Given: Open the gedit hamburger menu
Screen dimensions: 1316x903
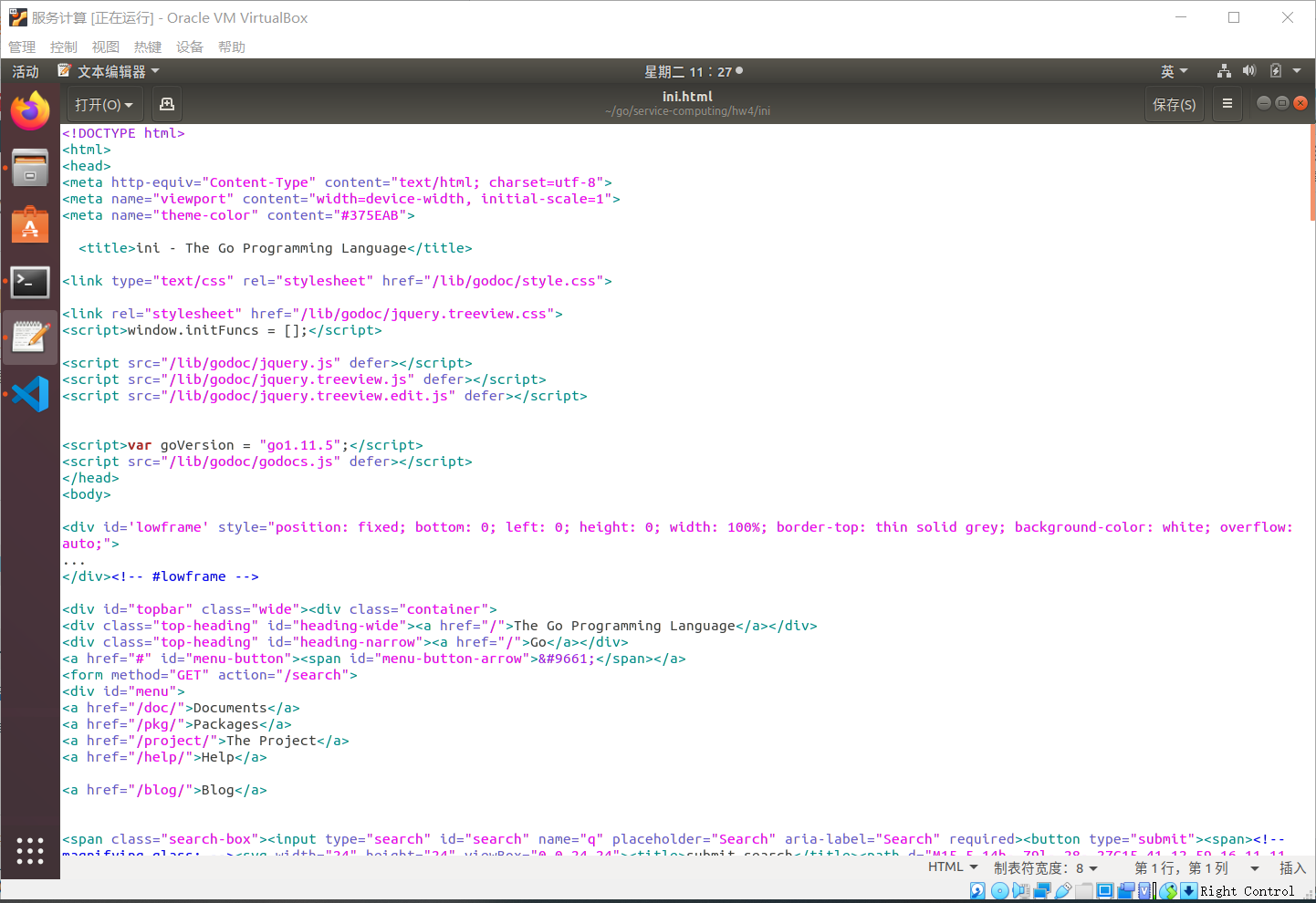Looking at the screenshot, I should pos(1227,104).
